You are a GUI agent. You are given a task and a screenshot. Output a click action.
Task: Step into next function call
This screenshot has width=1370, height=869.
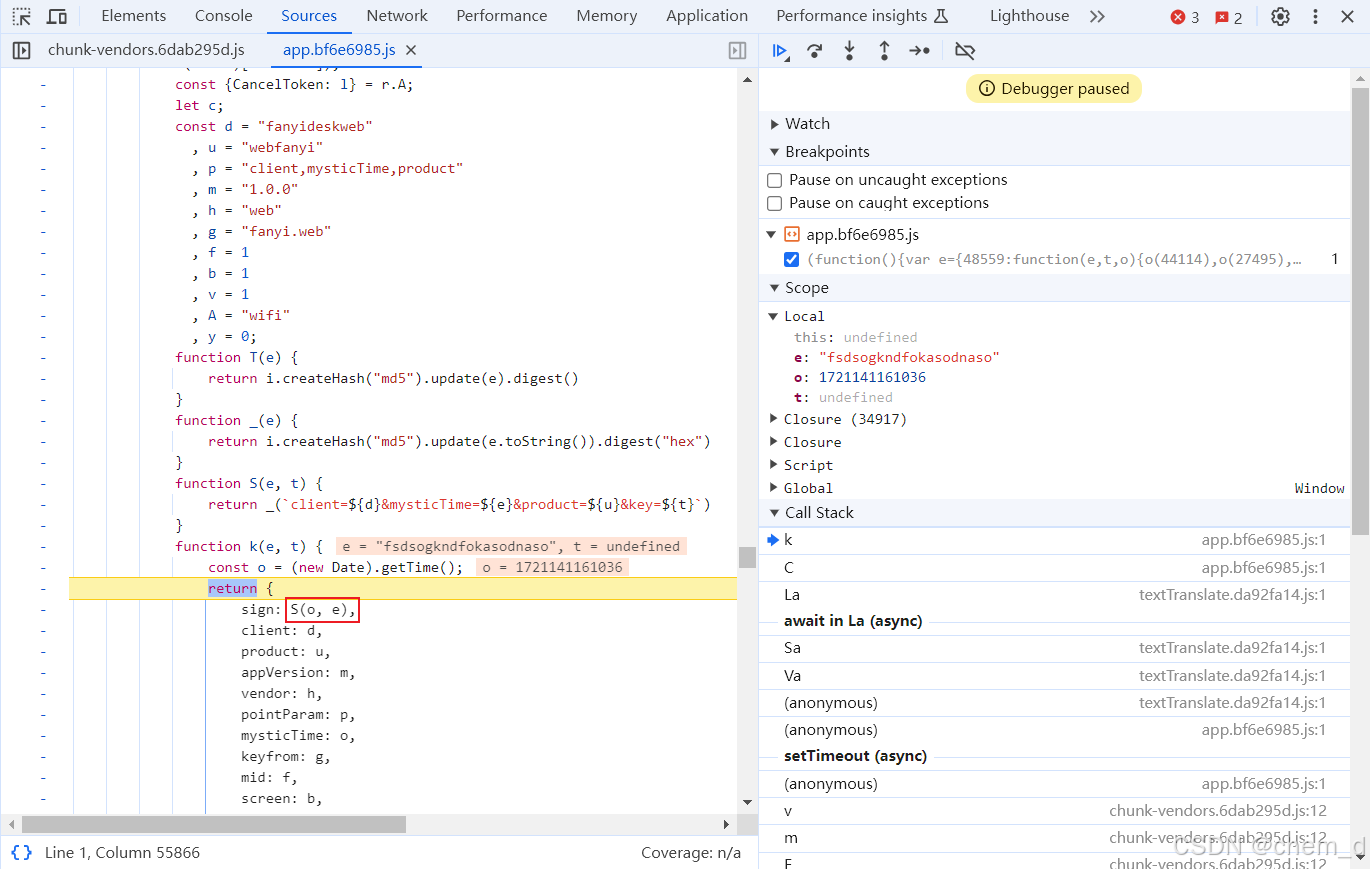849,51
